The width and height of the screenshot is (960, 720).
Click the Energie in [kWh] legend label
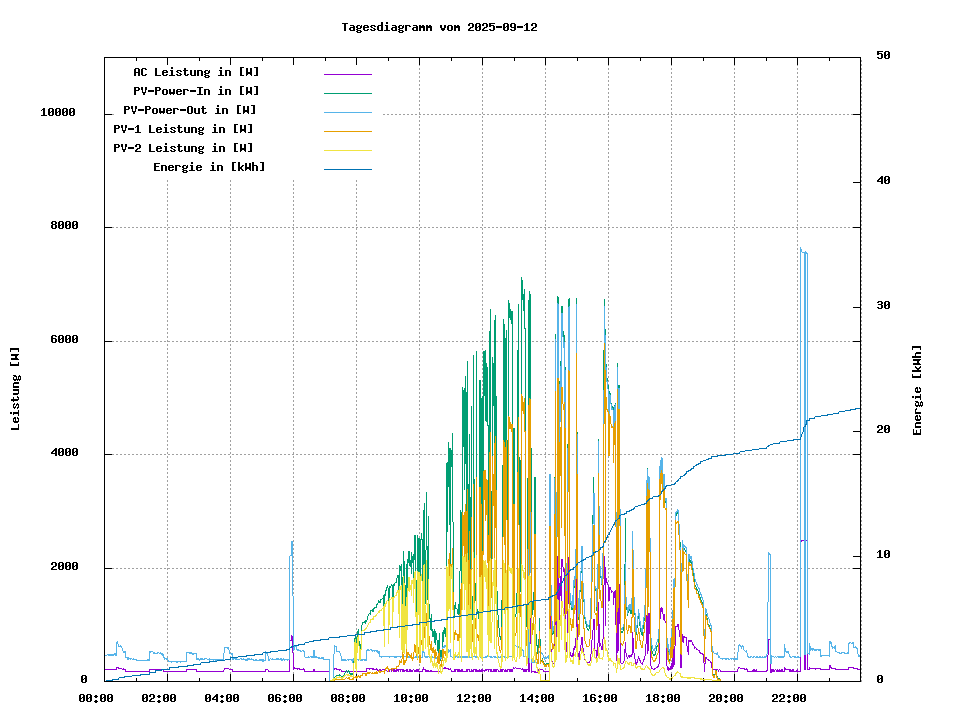[x=209, y=167]
